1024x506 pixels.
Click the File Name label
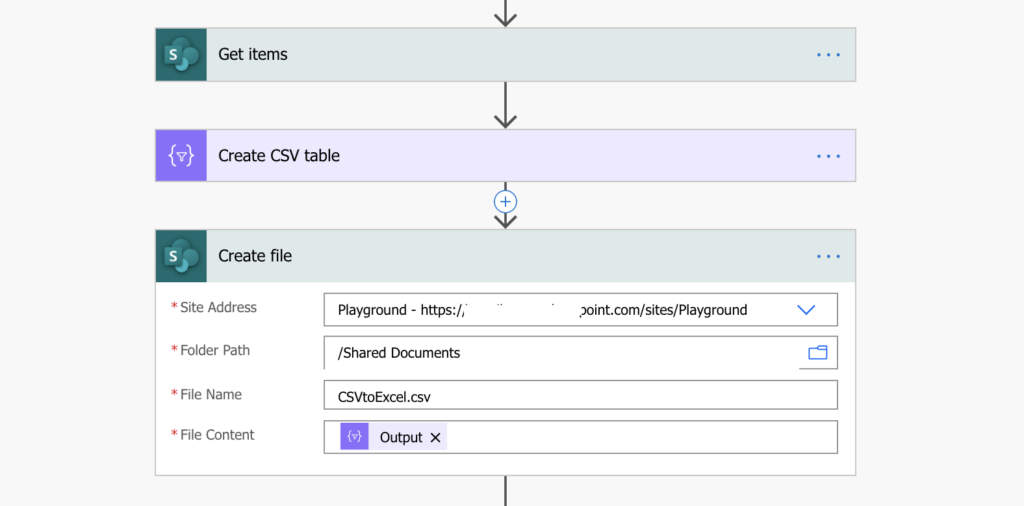click(211, 394)
